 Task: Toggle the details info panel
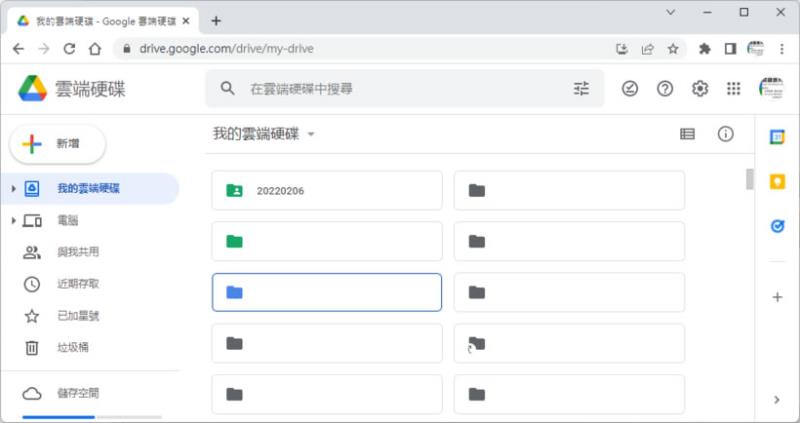coord(726,134)
